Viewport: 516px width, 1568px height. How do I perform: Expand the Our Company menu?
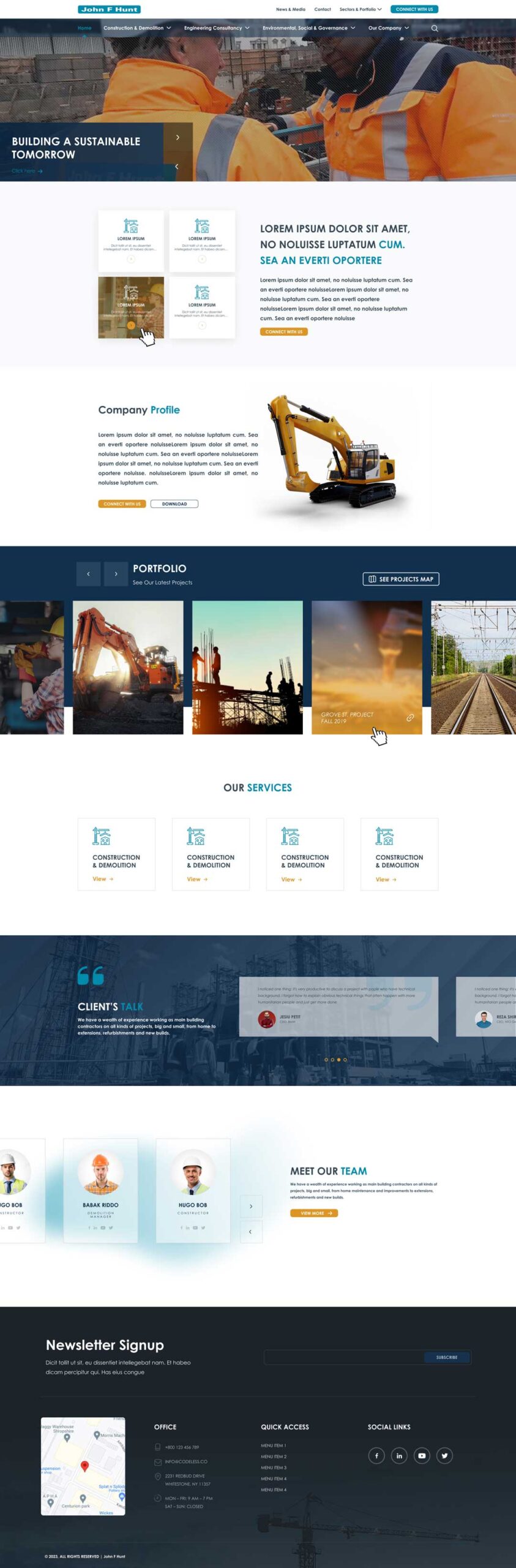coord(389,28)
